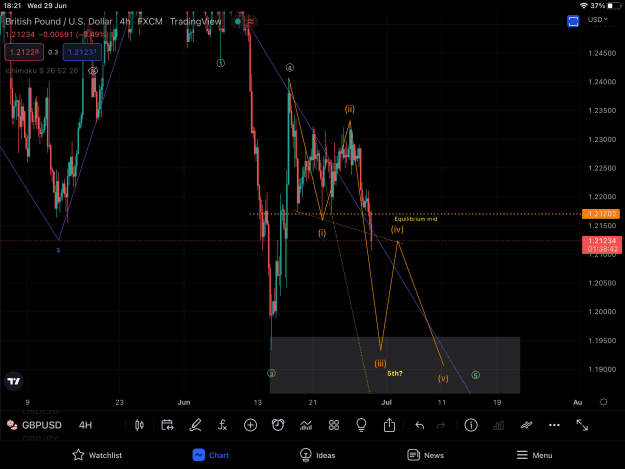Screen dimensions: 625x469
Task: Select the red current price 1.21234 label
Action: [601, 245]
